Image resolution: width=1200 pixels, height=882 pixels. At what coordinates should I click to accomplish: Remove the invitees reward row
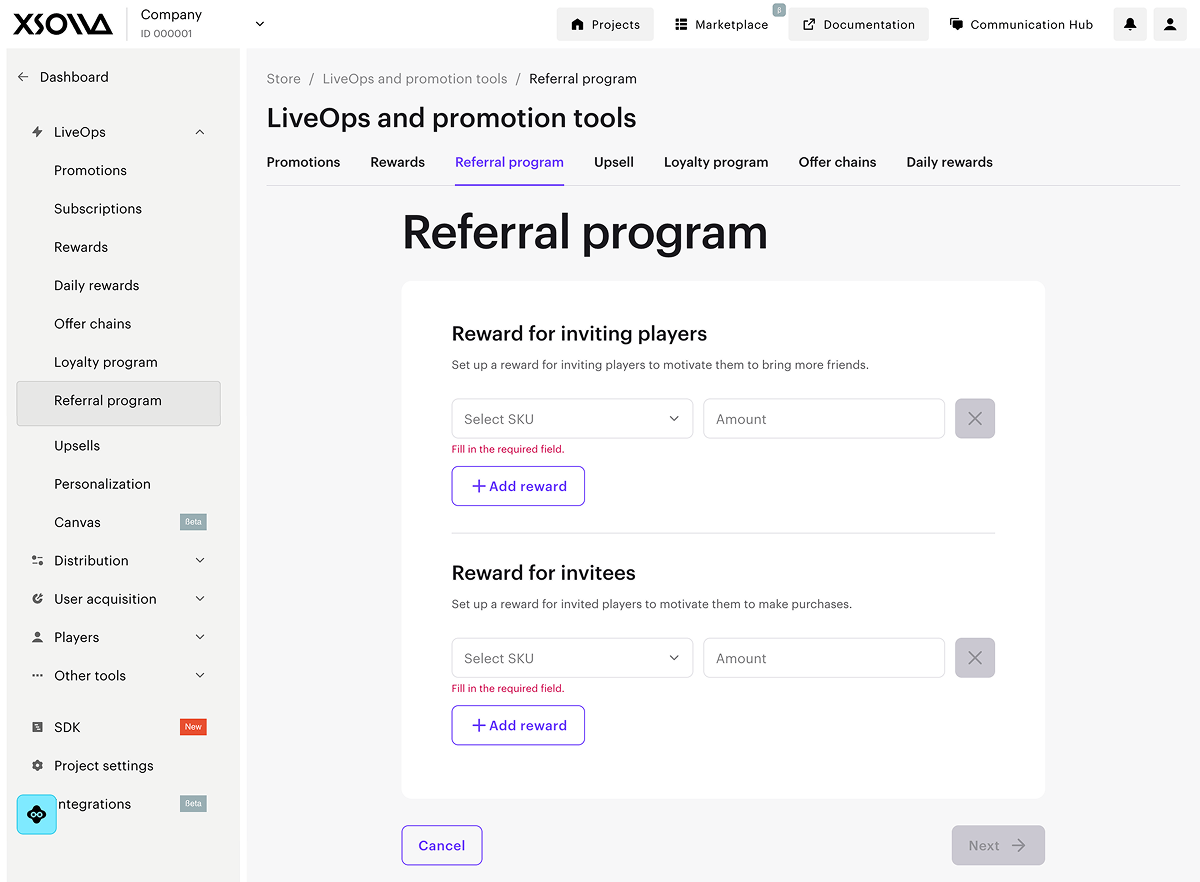tap(975, 658)
